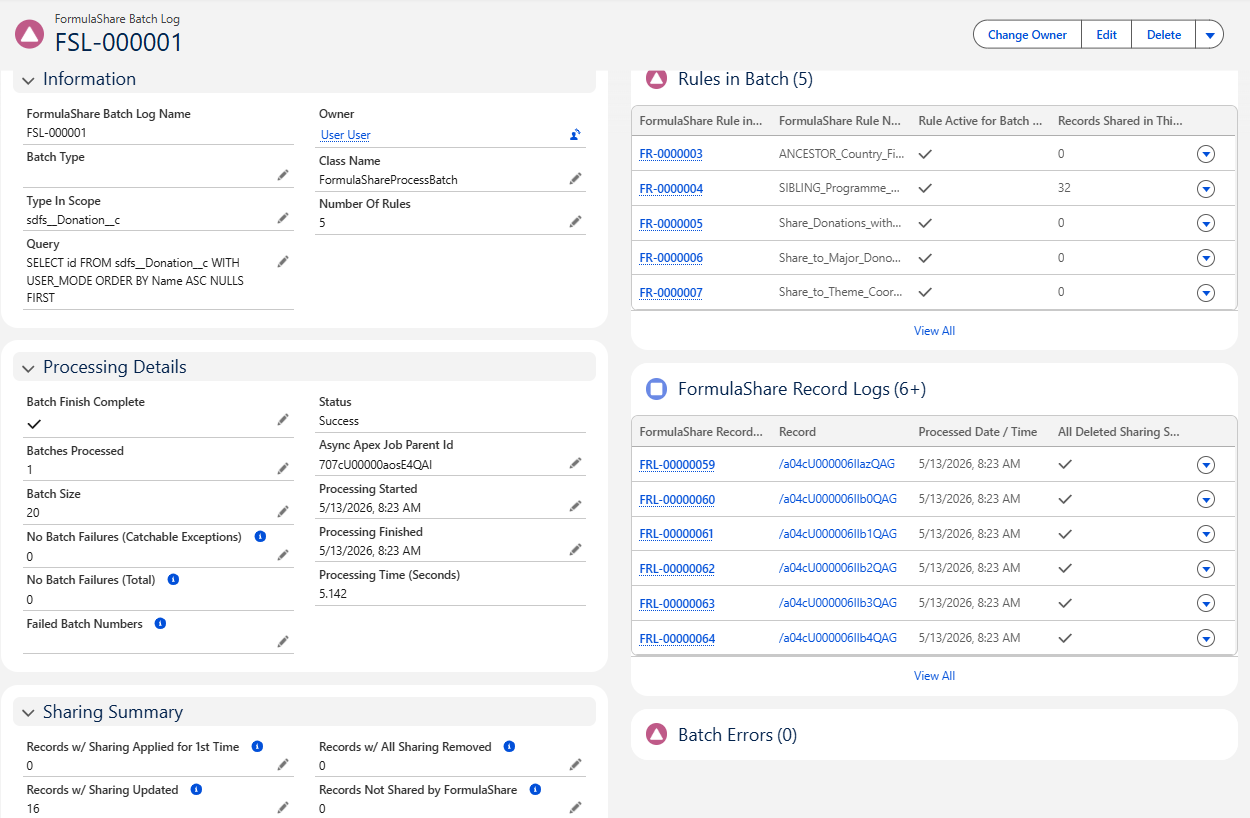Click the Change Owner button

click(x=1027, y=34)
